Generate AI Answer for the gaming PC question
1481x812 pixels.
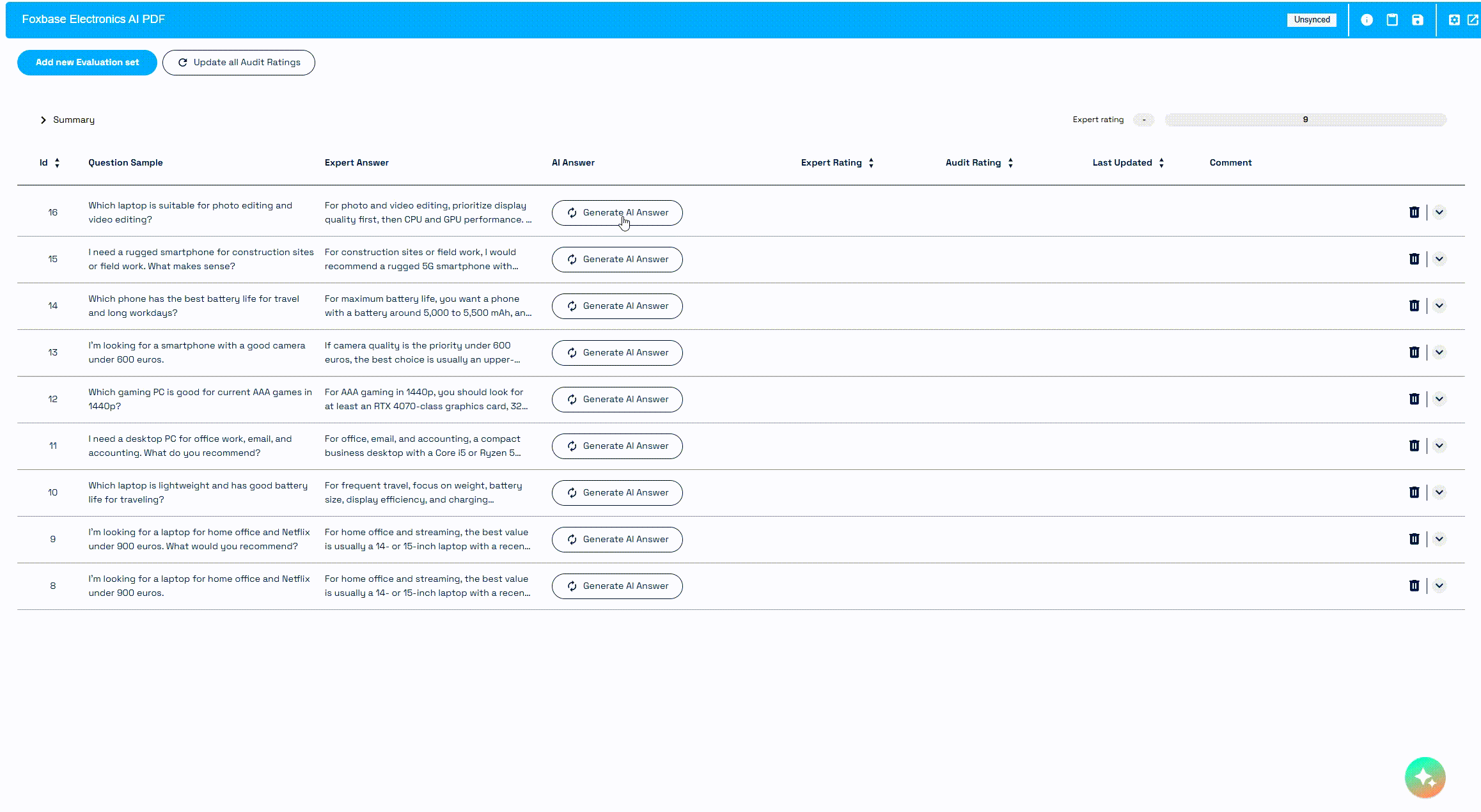[x=617, y=400]
